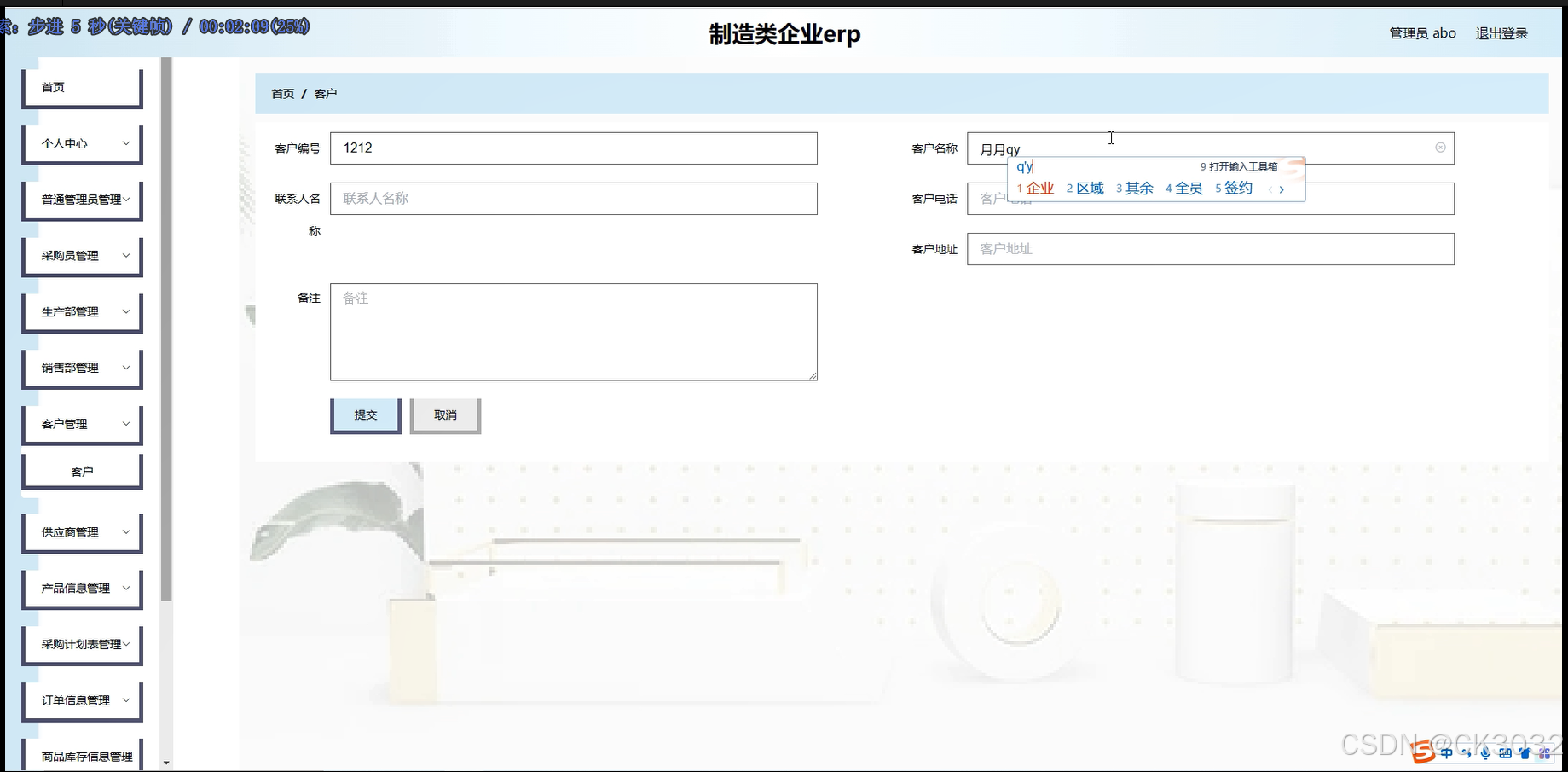Go to next candidate page with right arrow
The height and width of the screenshot is (772, 1568).
pos(1282,189)
